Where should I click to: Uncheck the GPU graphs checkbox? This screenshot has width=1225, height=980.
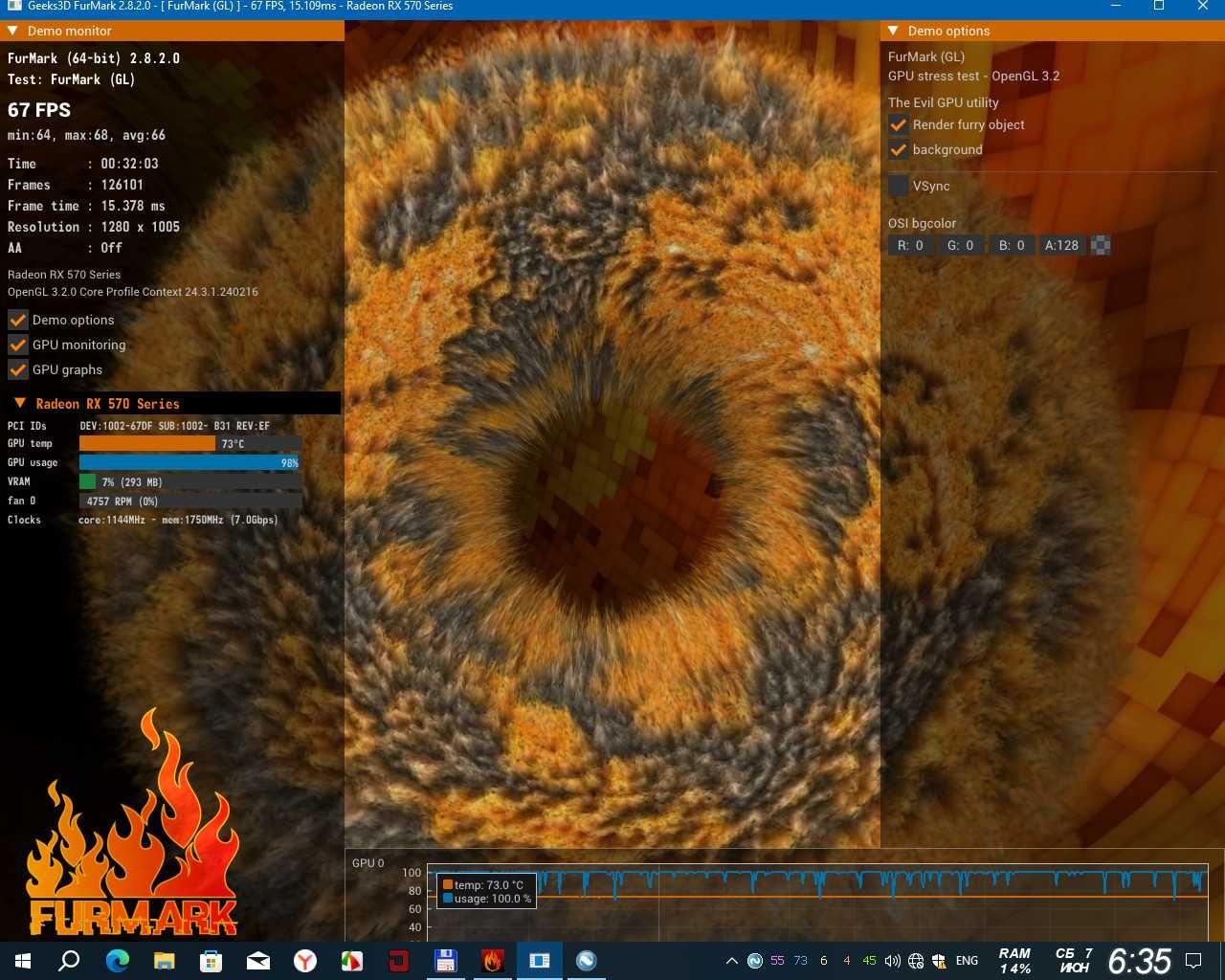(18, 369)
